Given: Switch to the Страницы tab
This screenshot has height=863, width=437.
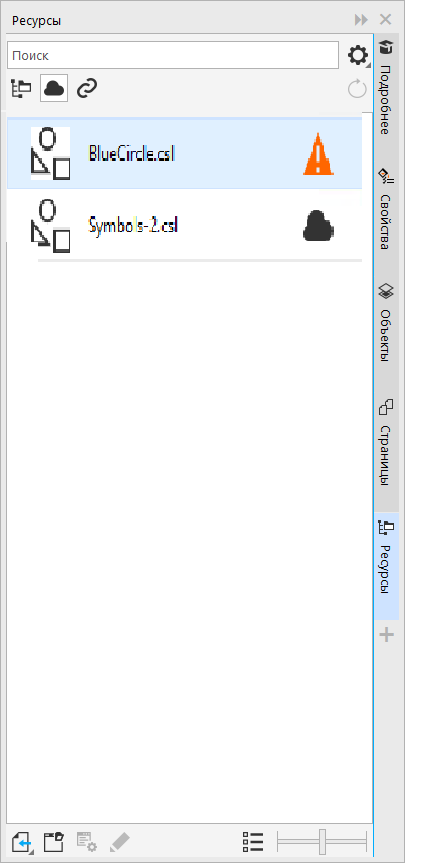Looking at the screenshot, I should click(386, 444).
